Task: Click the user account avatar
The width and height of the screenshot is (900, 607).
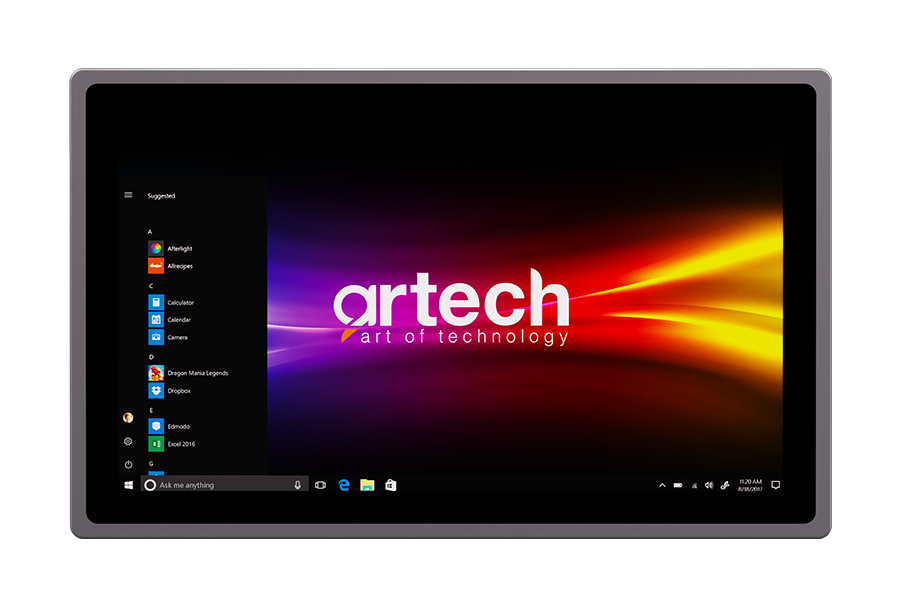Action: point(128,418)
